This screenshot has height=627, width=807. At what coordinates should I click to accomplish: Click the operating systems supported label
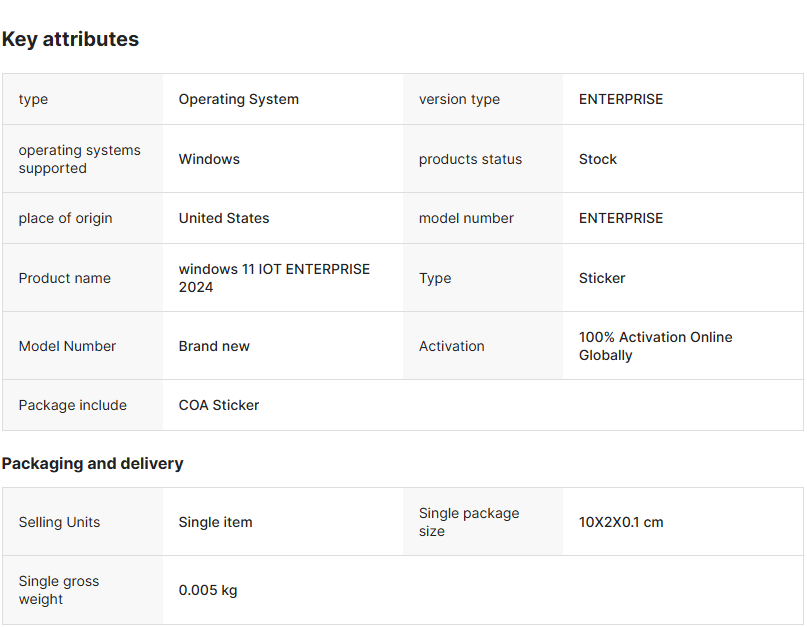79,159
